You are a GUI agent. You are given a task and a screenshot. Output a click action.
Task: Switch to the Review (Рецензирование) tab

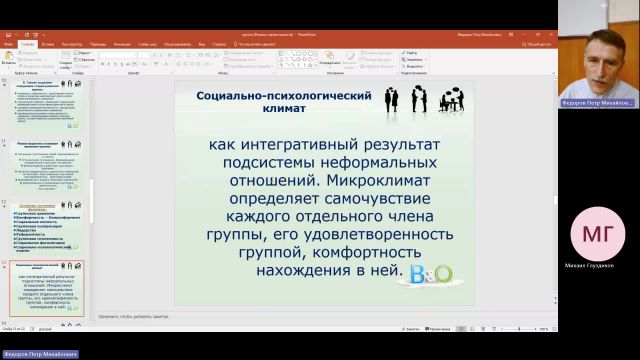(178, 44)
